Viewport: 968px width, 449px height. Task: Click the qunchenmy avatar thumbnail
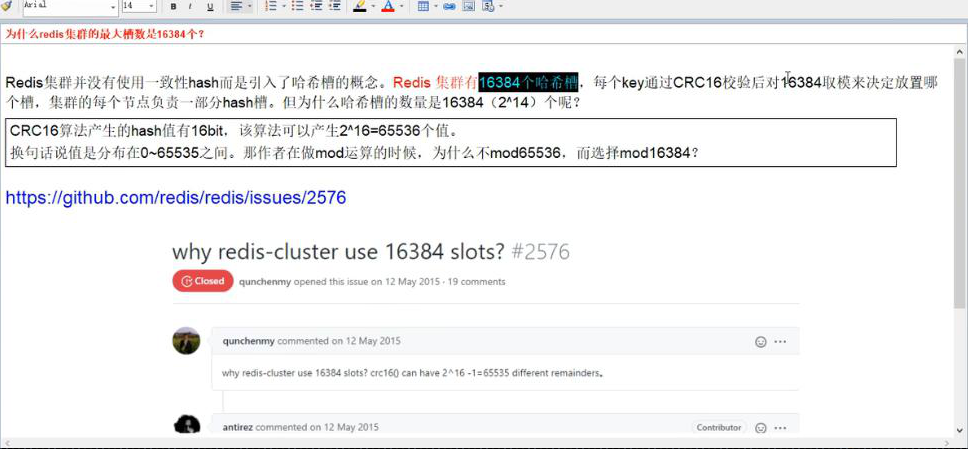click(x=186, y=340)
